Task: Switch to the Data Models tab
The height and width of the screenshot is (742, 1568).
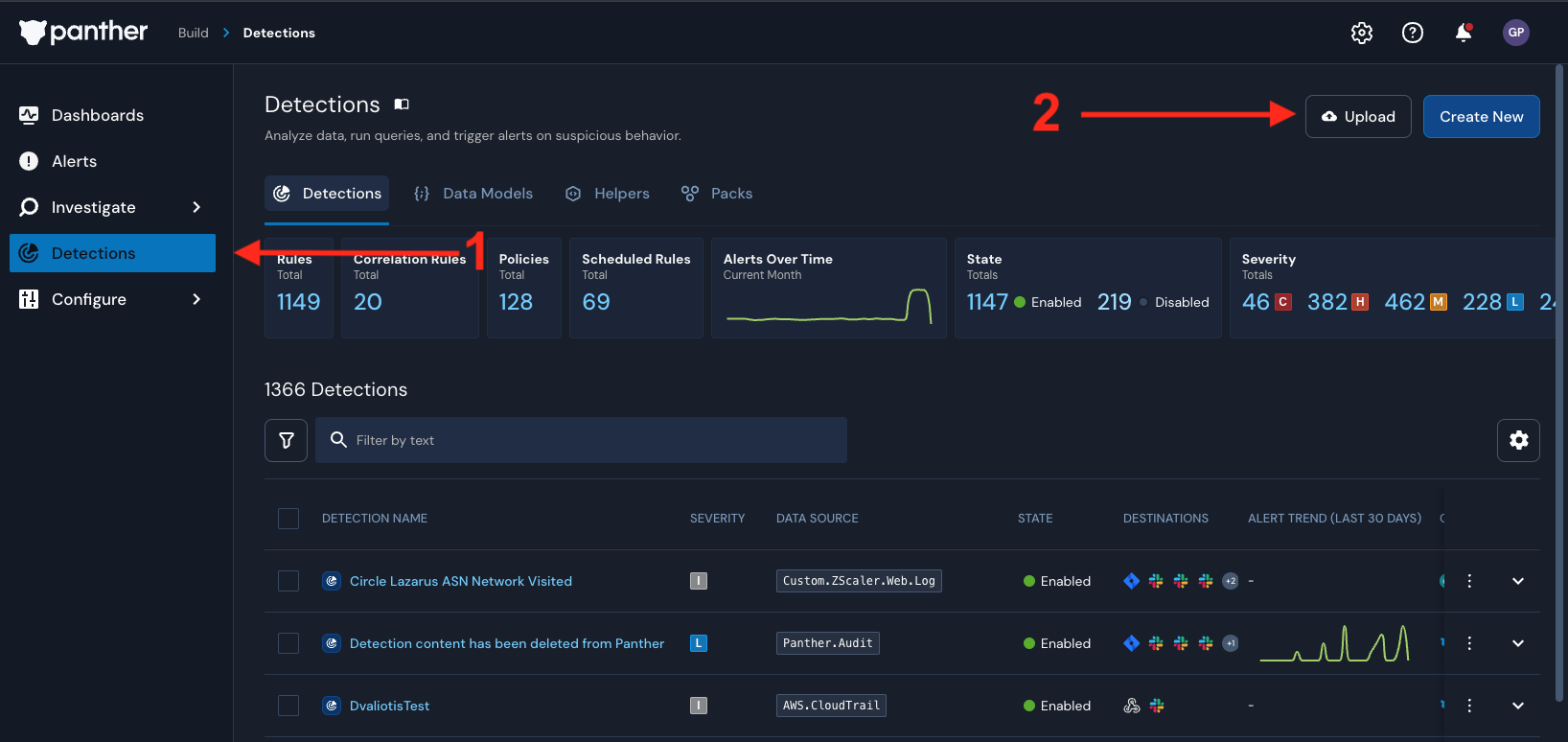Action: click(x=473, y=194)
